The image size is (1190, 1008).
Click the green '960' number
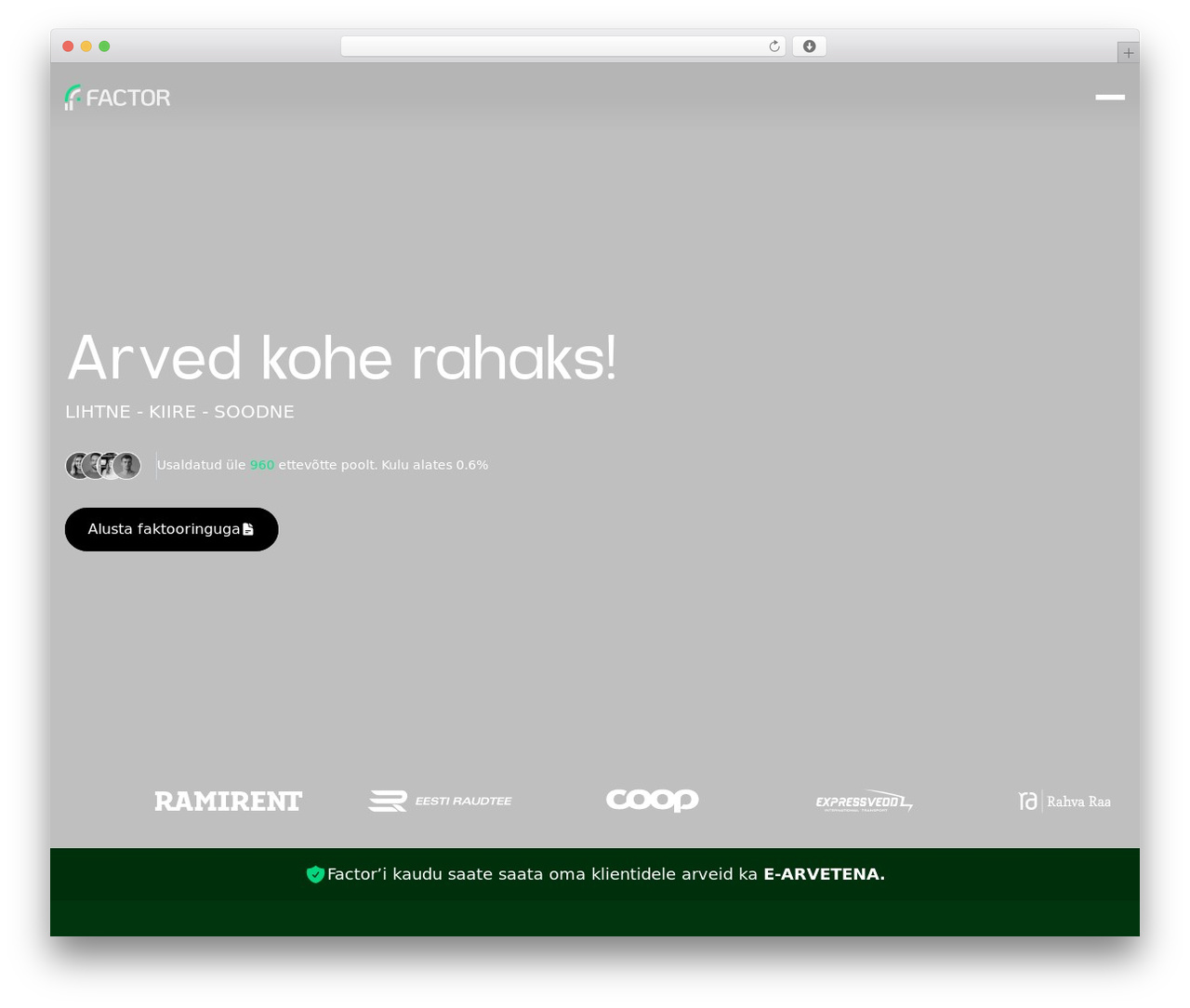coord(262,465)
